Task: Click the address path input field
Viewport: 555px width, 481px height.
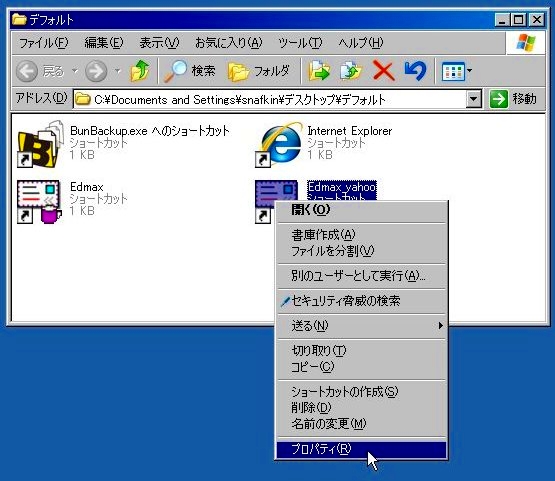Action: click(x=270, y=99)
